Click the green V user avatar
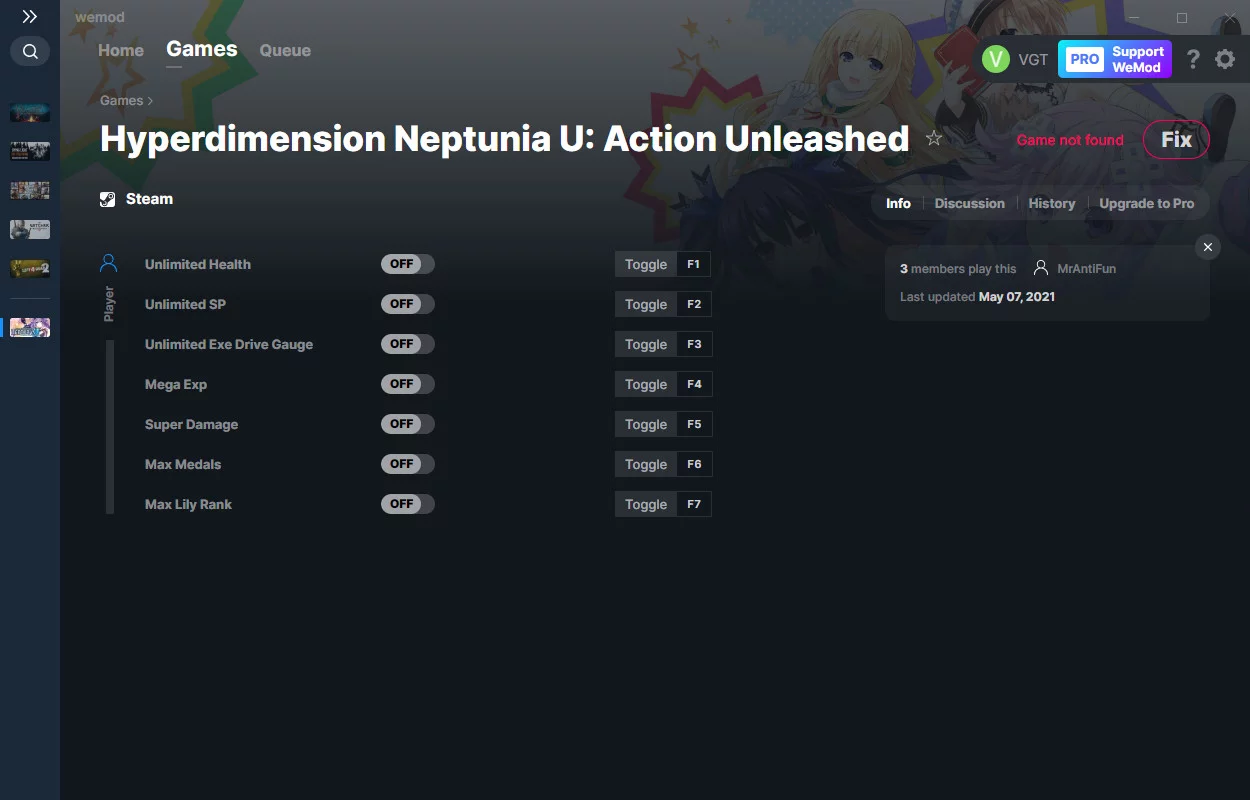Screen dimensions: 1250x800 click(x=996, y=59)
